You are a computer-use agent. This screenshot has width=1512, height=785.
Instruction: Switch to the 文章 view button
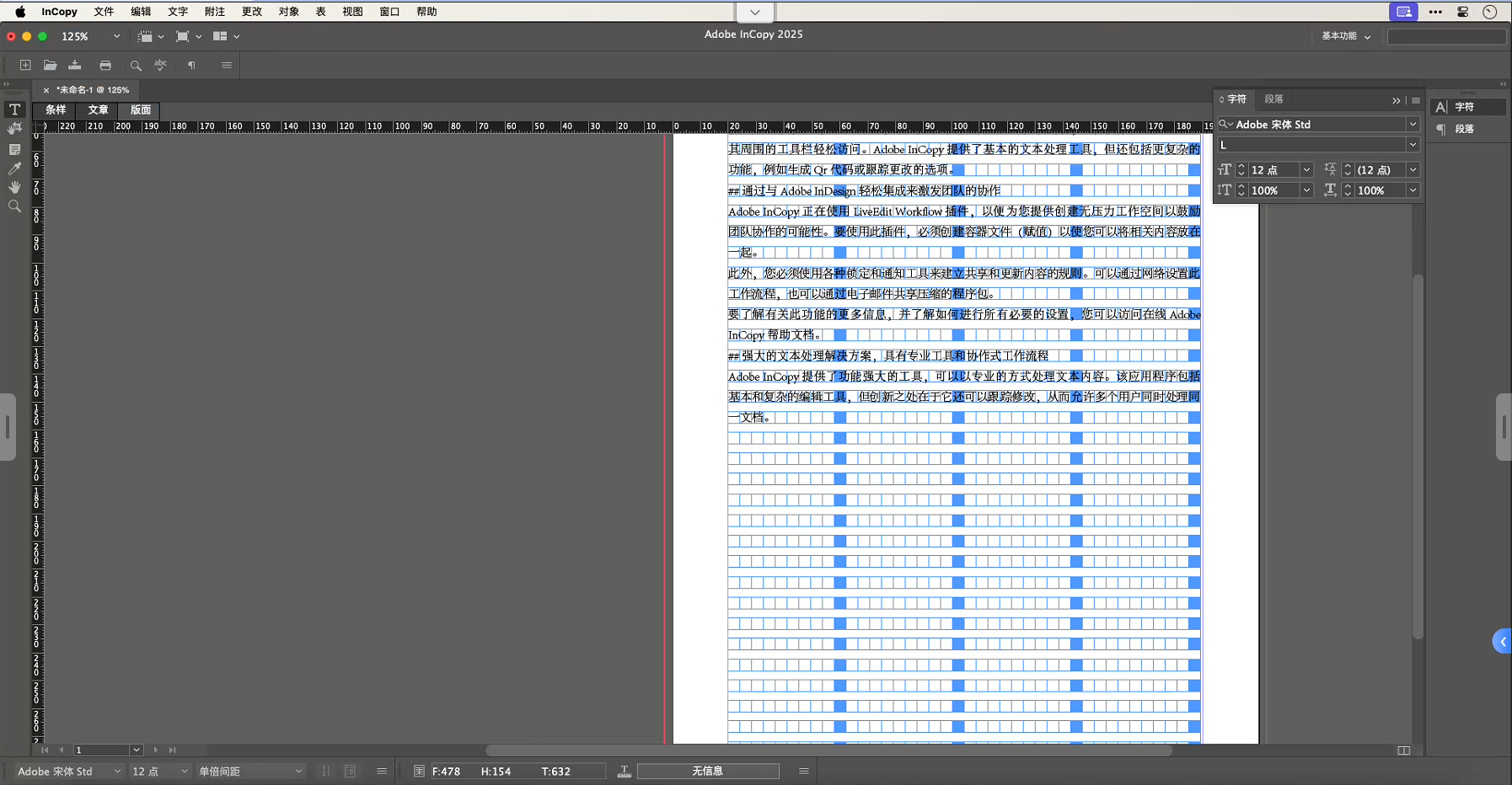click(x=98, y=110)
